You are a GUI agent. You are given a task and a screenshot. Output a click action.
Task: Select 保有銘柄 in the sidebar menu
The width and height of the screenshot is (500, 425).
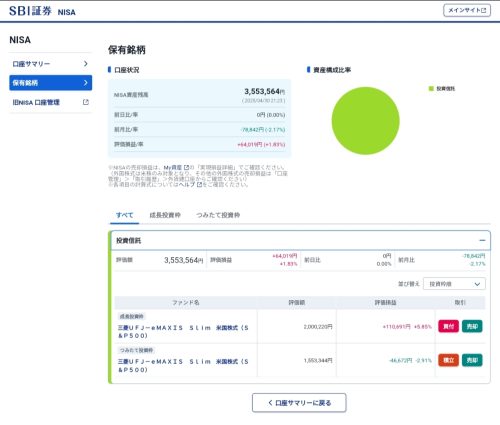click(50, 83)
